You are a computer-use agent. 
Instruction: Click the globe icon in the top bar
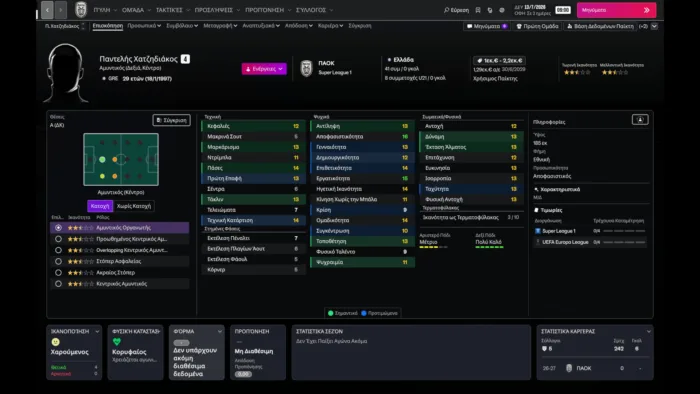502,10
